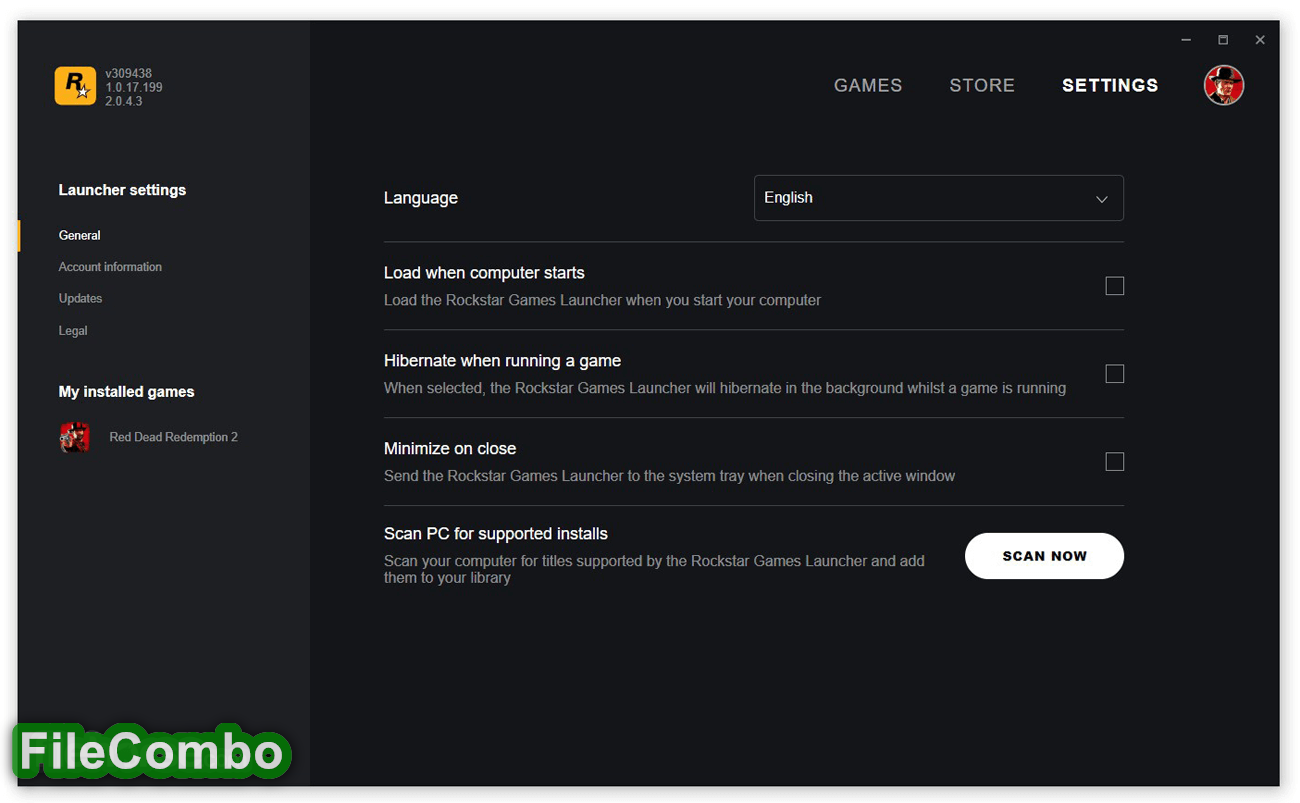The image size is (1300, 803).
Task: Maximize the launcher window
Action: [1223, 40]
